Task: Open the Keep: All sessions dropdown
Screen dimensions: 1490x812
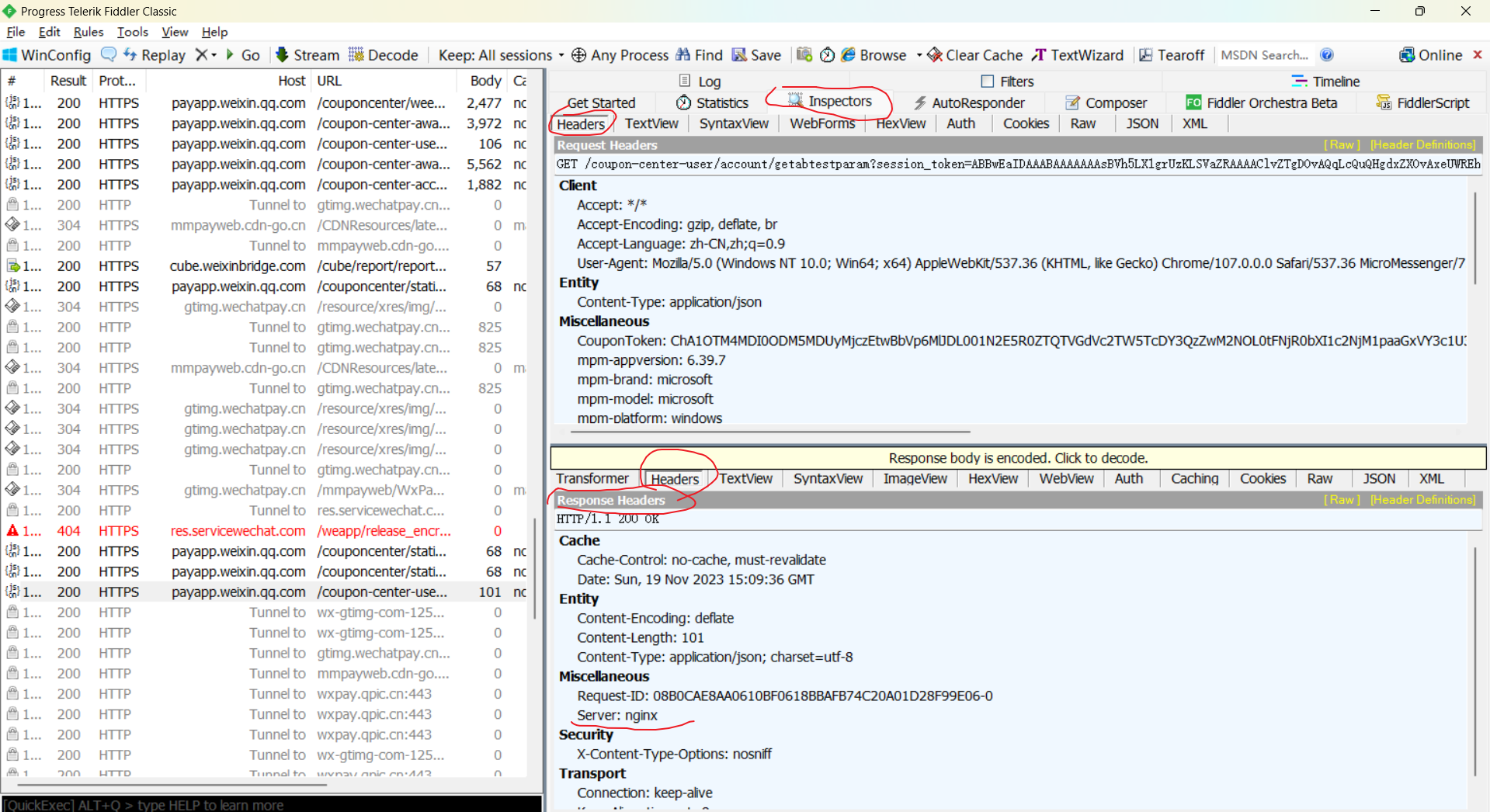Action: [501, 55]
